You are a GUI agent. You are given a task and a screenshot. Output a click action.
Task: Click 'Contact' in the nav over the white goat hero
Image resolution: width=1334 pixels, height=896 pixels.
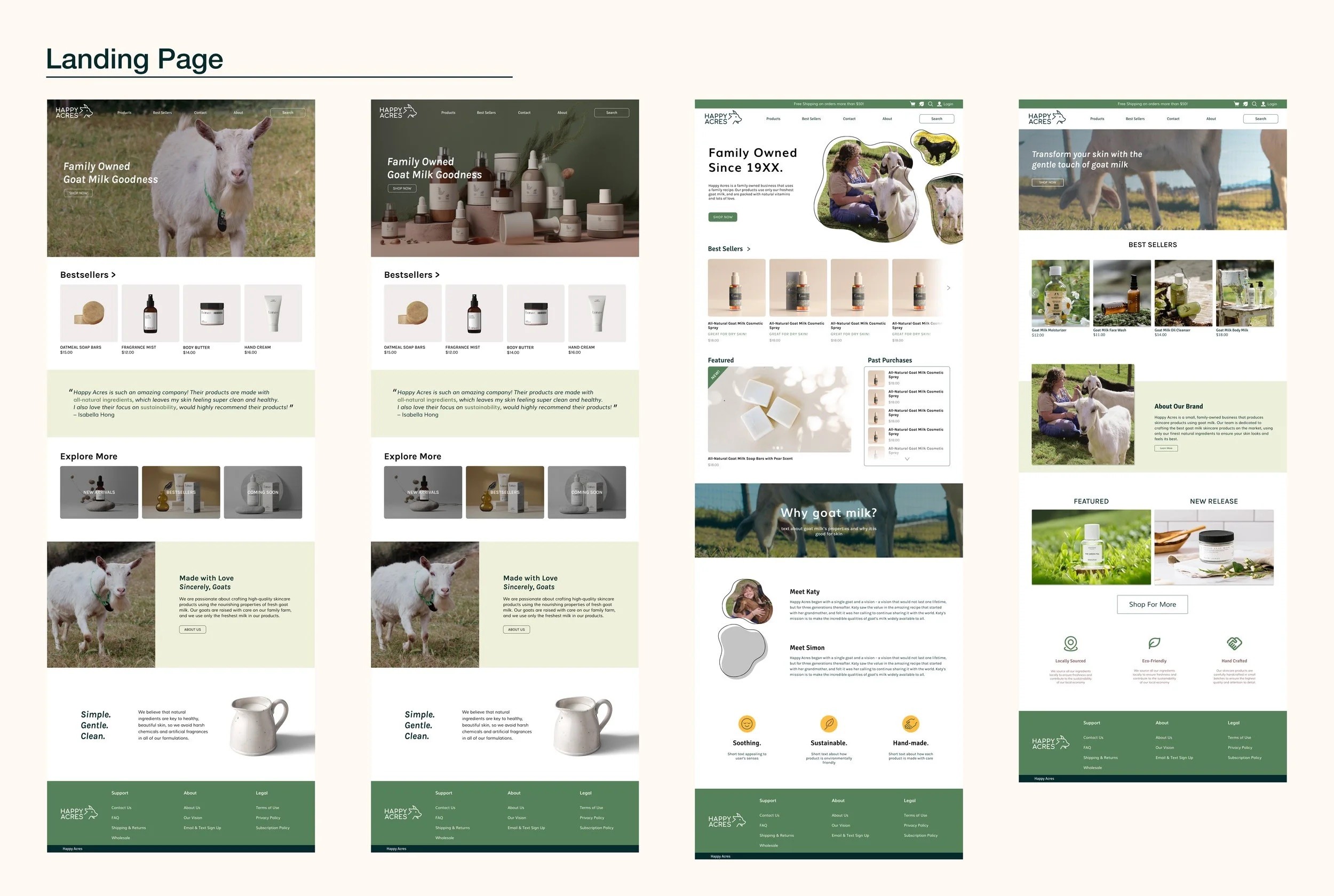click(200, 113)
